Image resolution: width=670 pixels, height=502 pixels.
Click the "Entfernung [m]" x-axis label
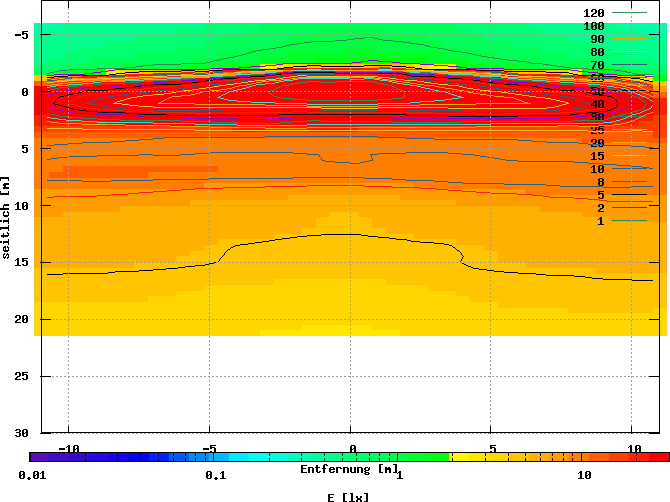[350, 468]
